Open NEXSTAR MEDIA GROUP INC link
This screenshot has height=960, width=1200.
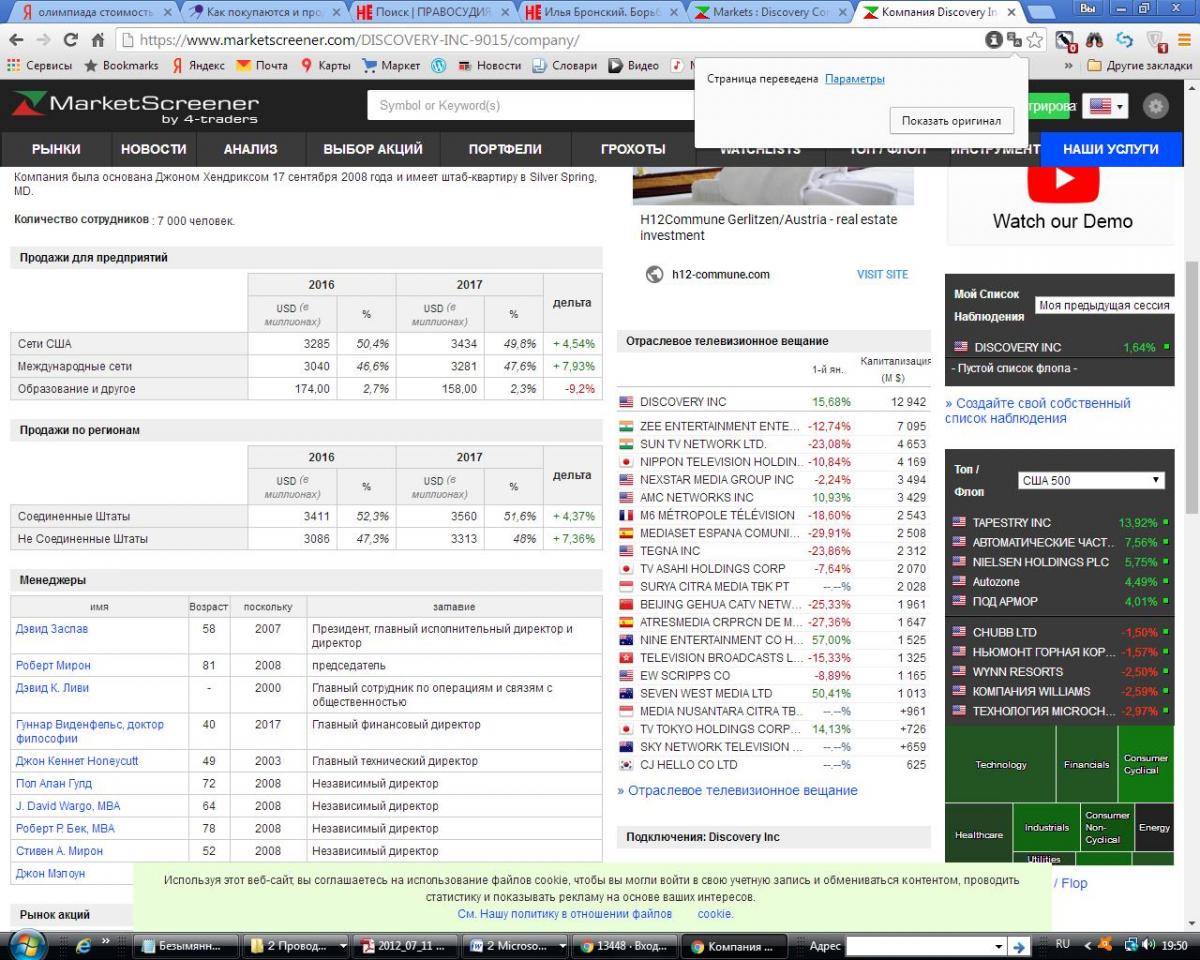[x=716, y=479]
